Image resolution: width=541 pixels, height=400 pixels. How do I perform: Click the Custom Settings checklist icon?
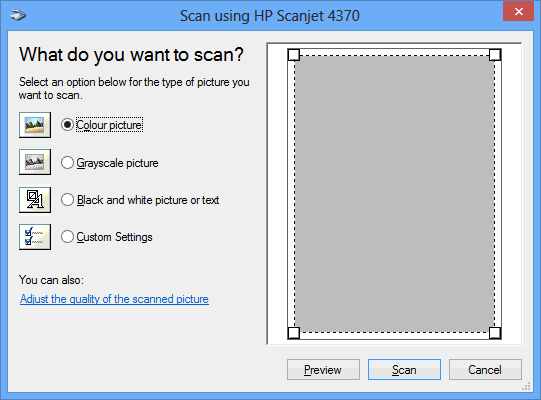[35, 237]
